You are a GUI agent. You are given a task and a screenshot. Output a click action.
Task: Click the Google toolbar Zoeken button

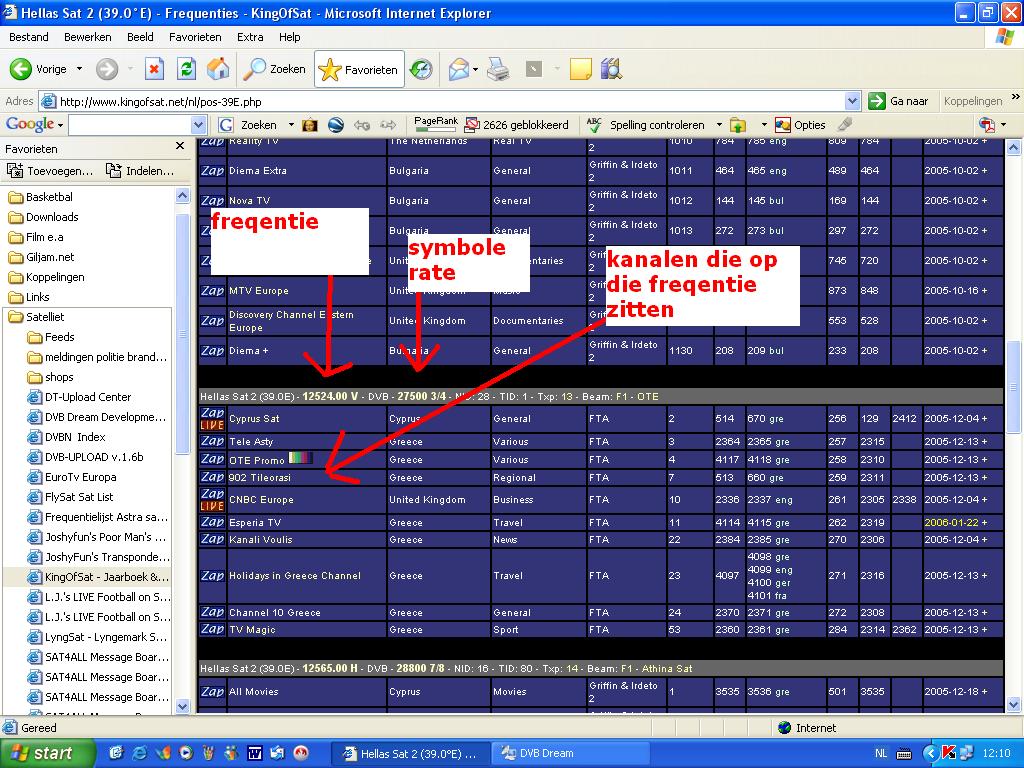(248, 125)
